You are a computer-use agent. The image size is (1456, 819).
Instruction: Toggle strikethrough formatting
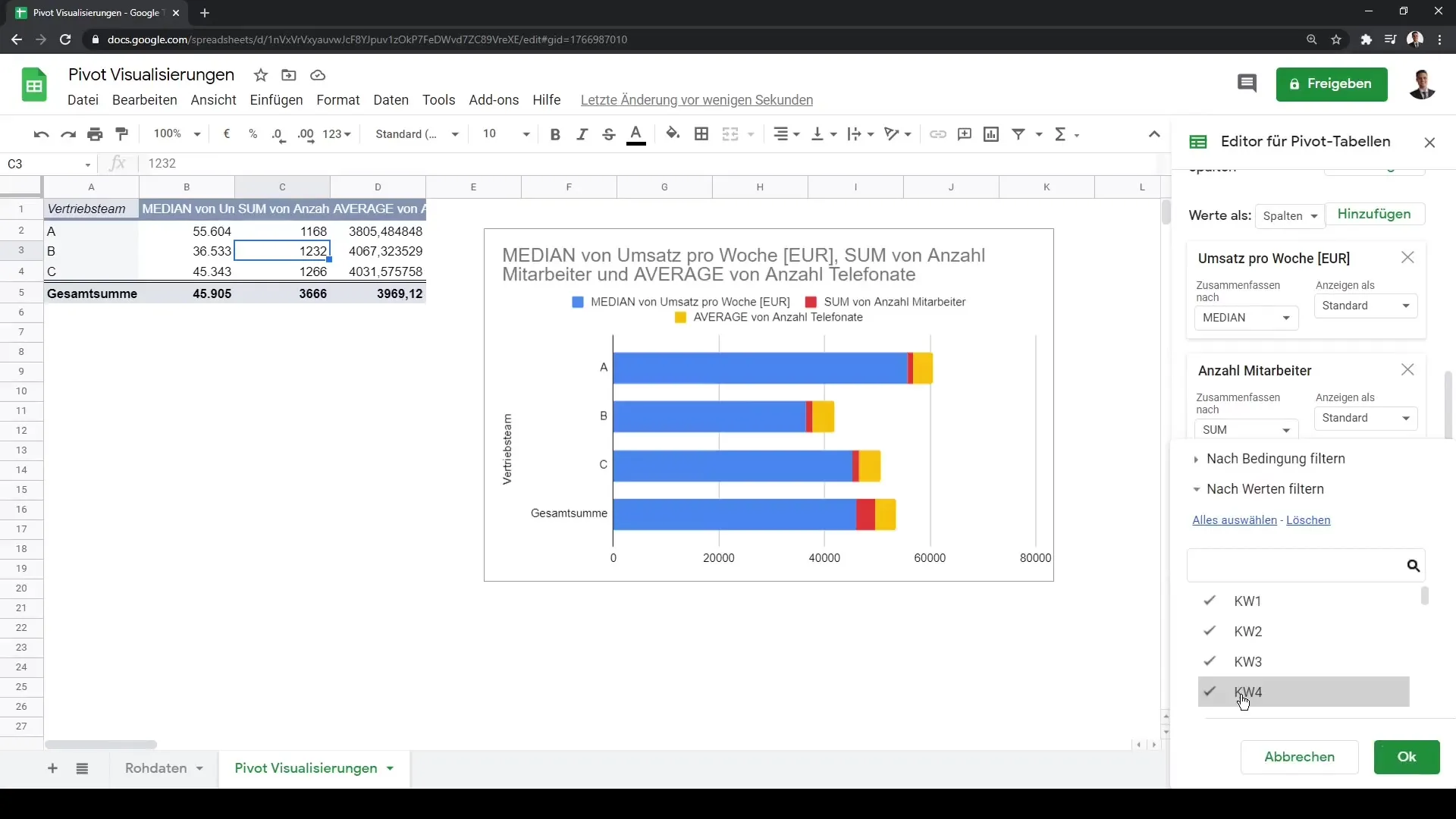click(608, 134)
